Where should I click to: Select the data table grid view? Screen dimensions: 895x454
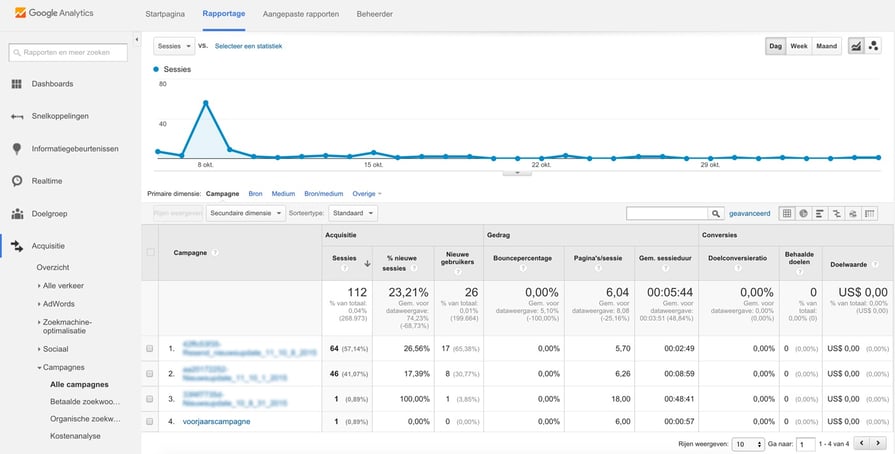tap(786, 214)
